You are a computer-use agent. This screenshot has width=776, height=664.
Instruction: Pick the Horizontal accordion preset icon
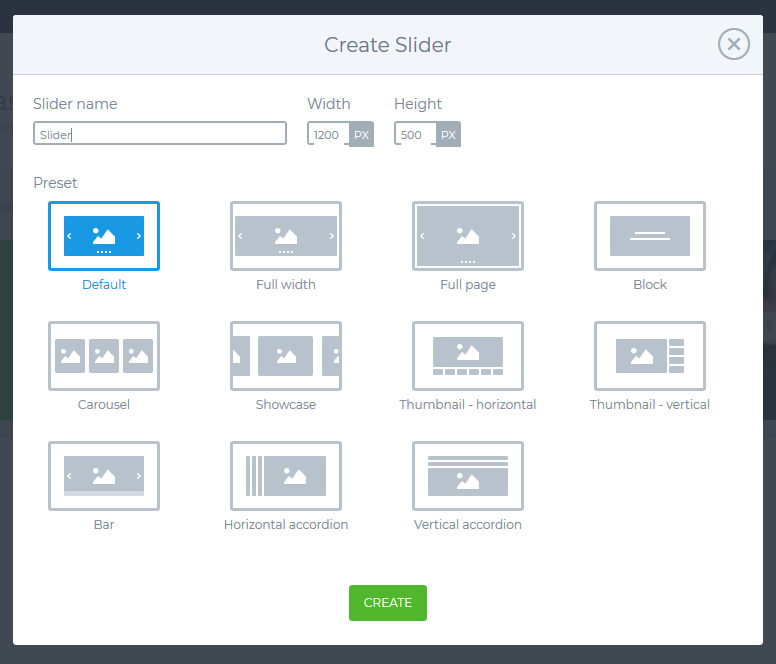pyautogui.click(x=286, y=476)
